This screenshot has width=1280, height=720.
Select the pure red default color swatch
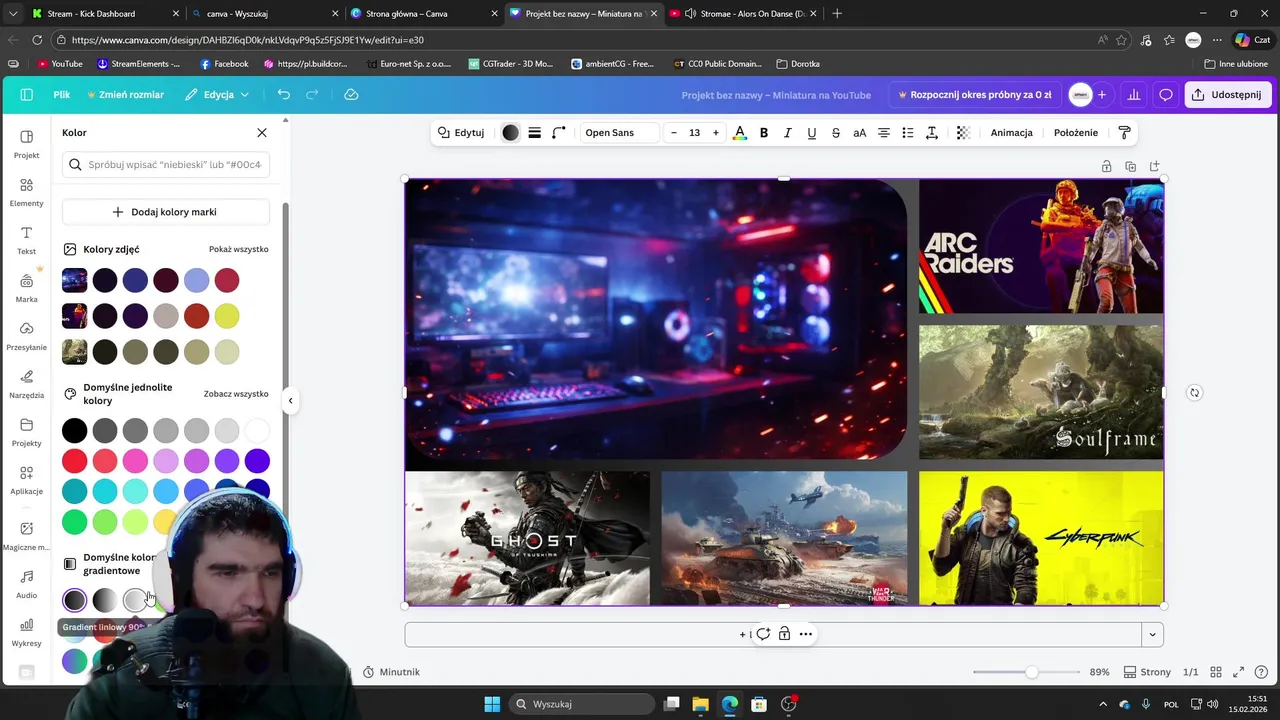(75, 461)
